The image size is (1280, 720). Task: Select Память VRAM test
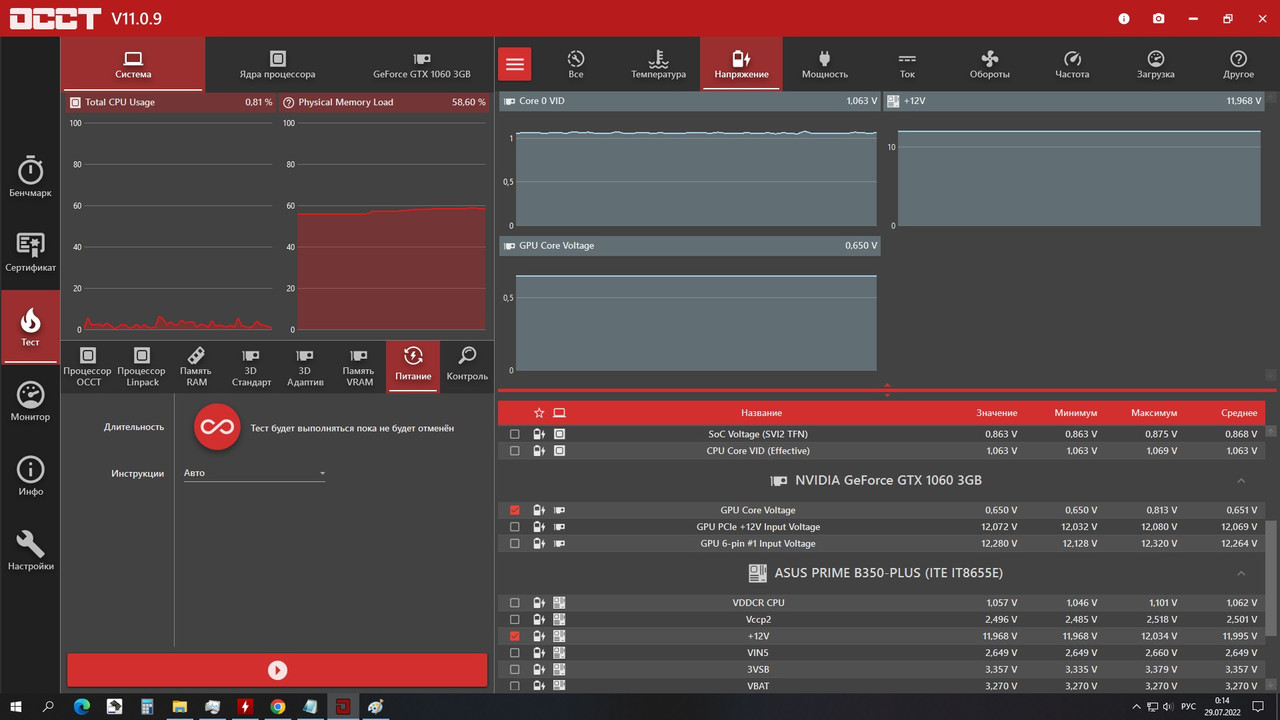tap(359, 365)
